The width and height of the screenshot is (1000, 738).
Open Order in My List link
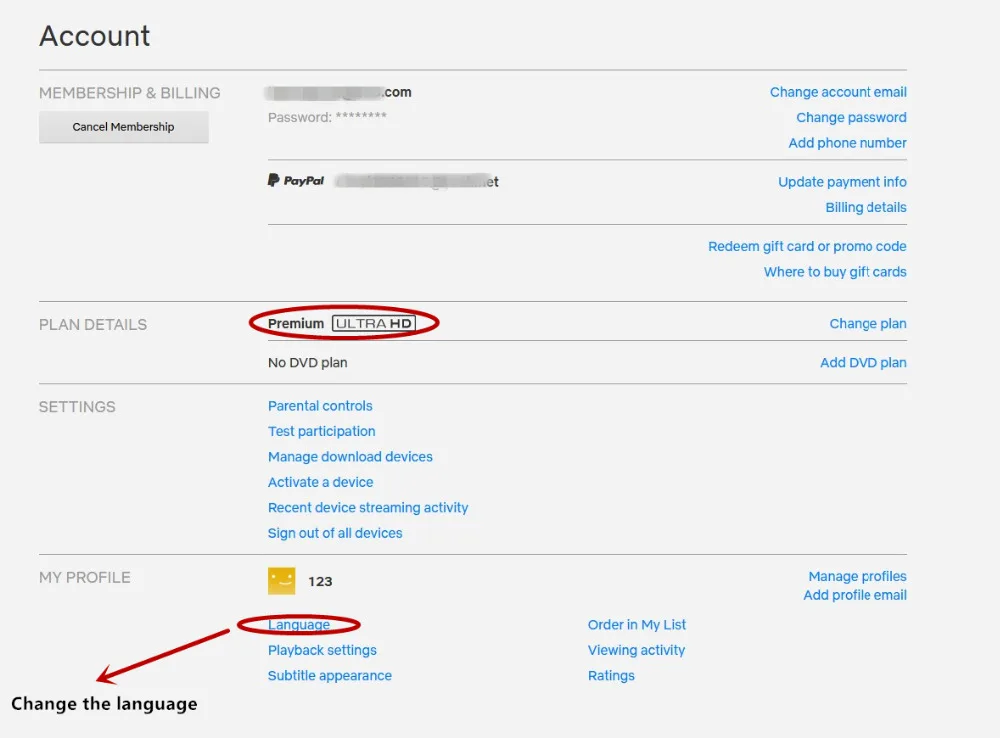pos(637,625)
